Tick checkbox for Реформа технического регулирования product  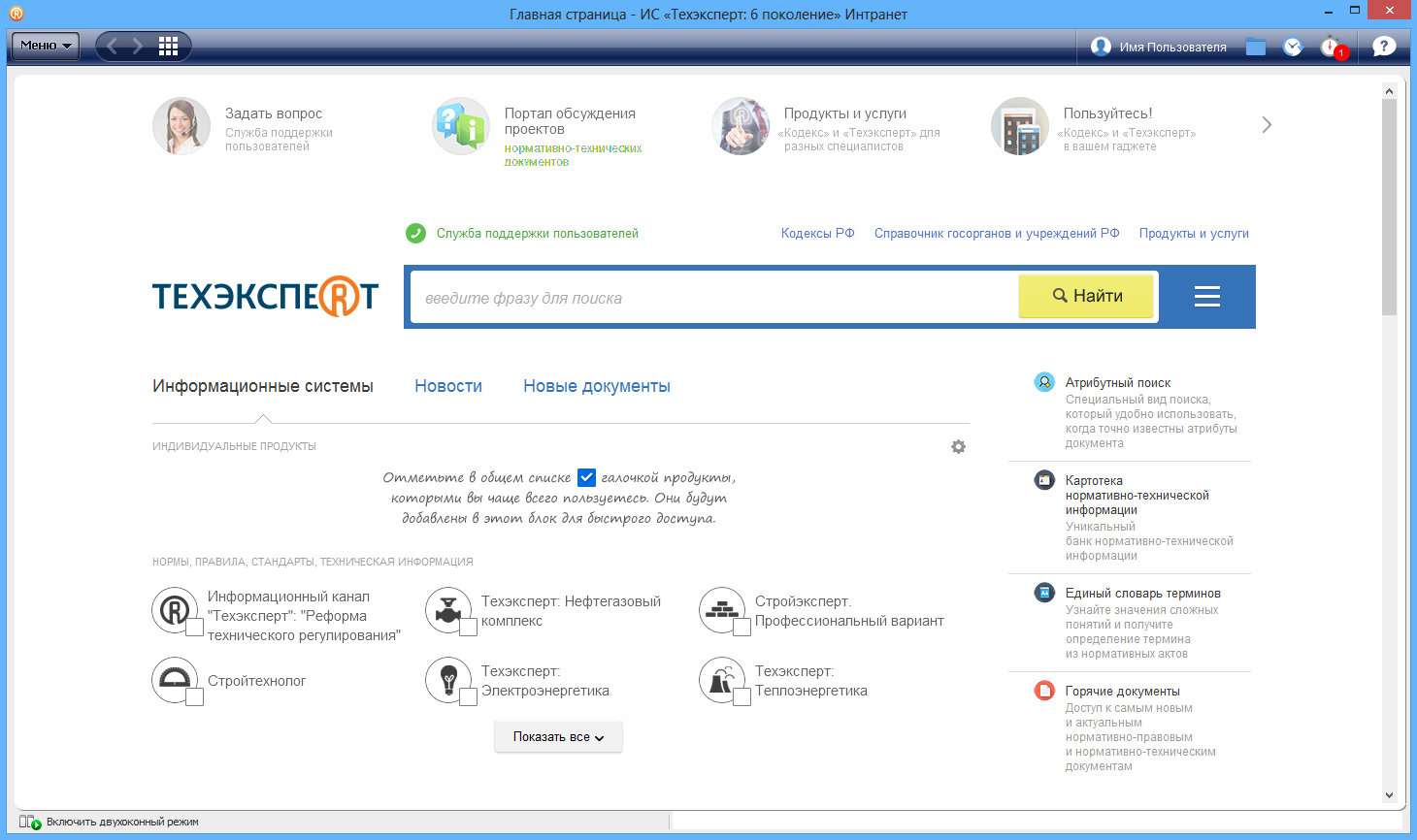coord(194,628)
